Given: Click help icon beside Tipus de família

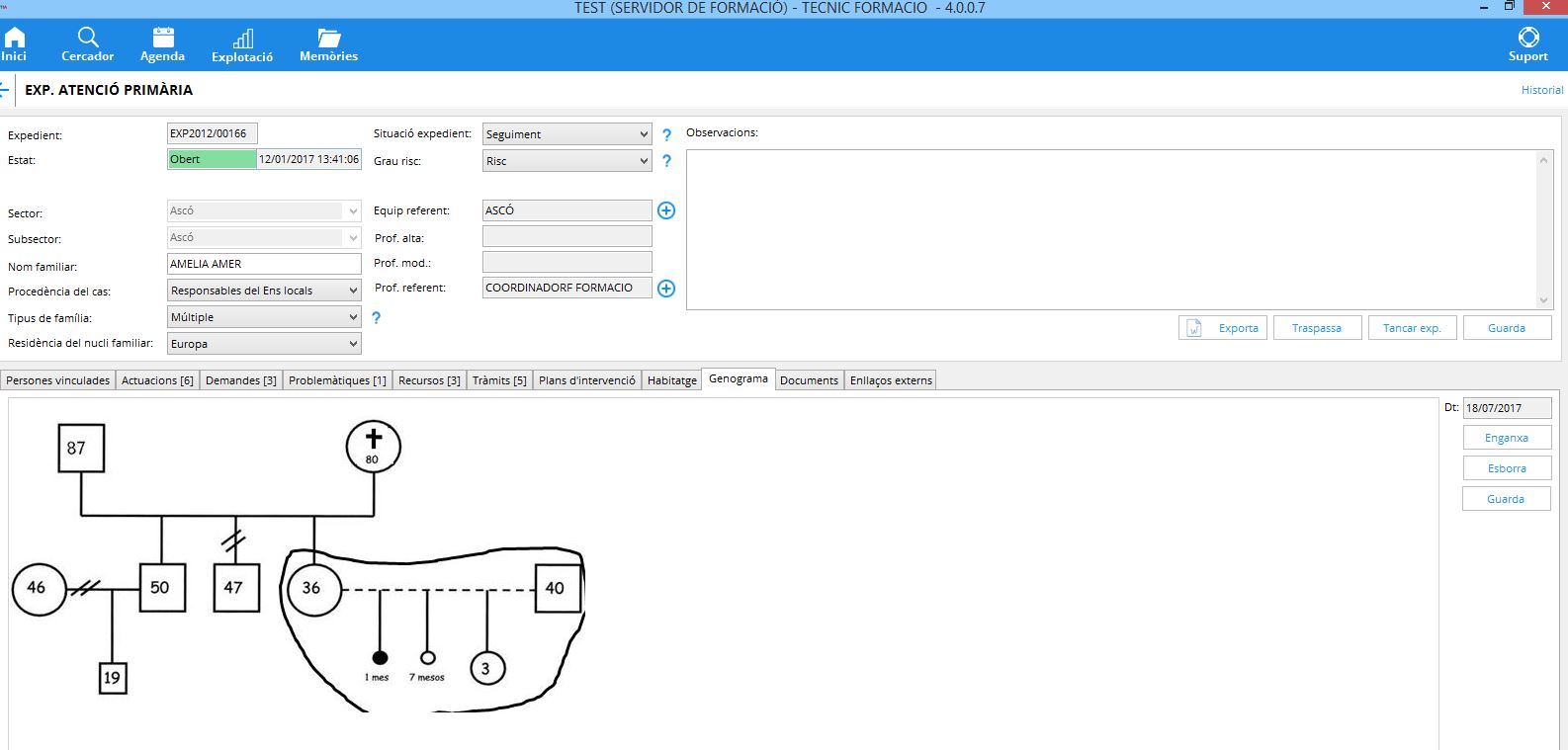Looking at the screenshot, I should [376, 318].
